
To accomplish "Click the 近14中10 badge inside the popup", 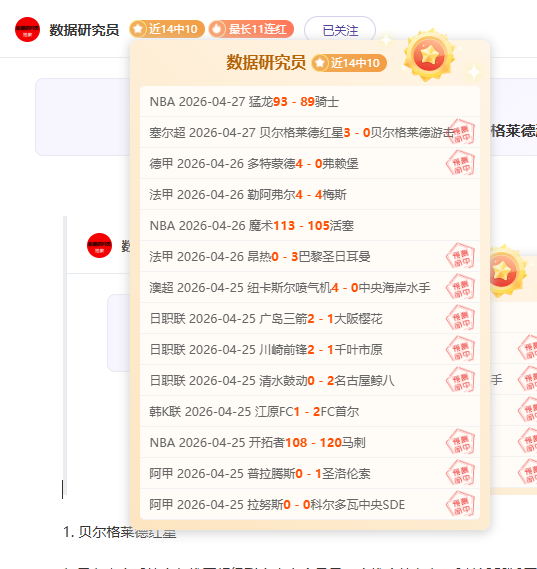I will 349,63.
